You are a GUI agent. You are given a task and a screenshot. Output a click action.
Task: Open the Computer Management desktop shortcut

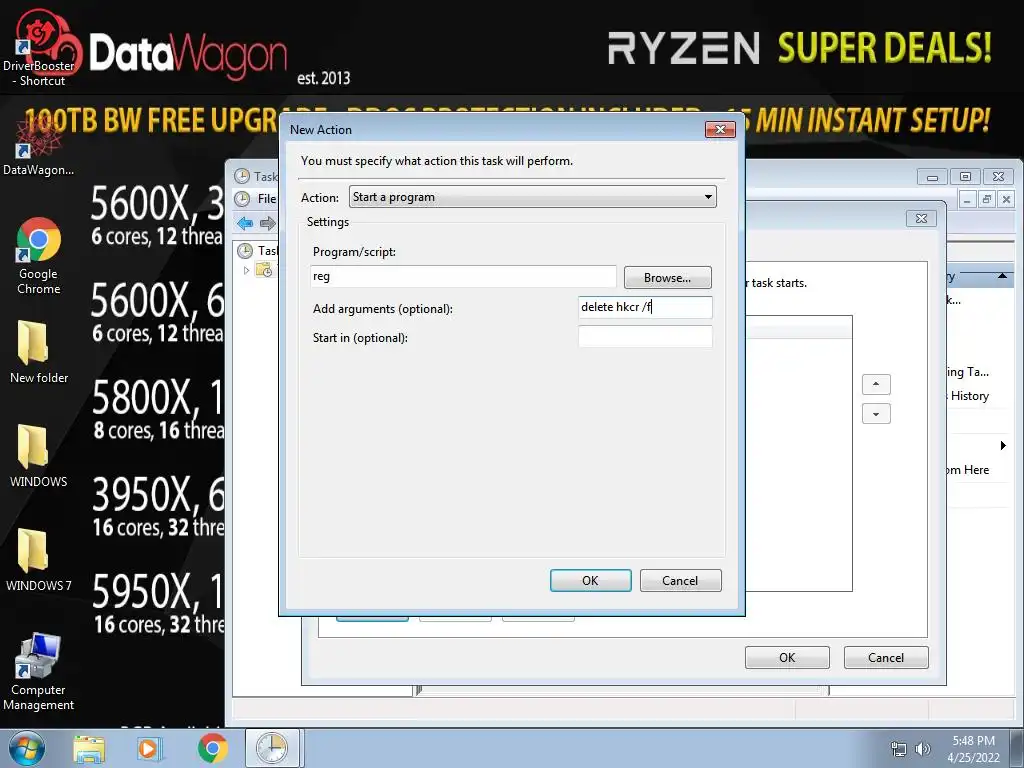(x=39, y=671)
